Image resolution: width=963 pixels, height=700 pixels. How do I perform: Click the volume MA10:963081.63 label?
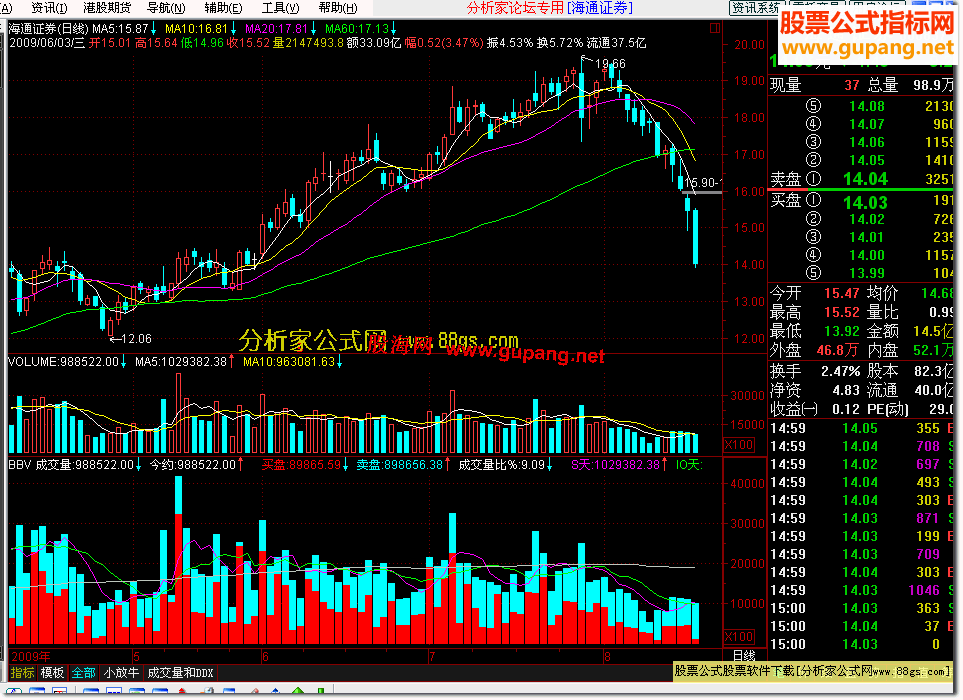pyautogui.click(x=289, y=362)
